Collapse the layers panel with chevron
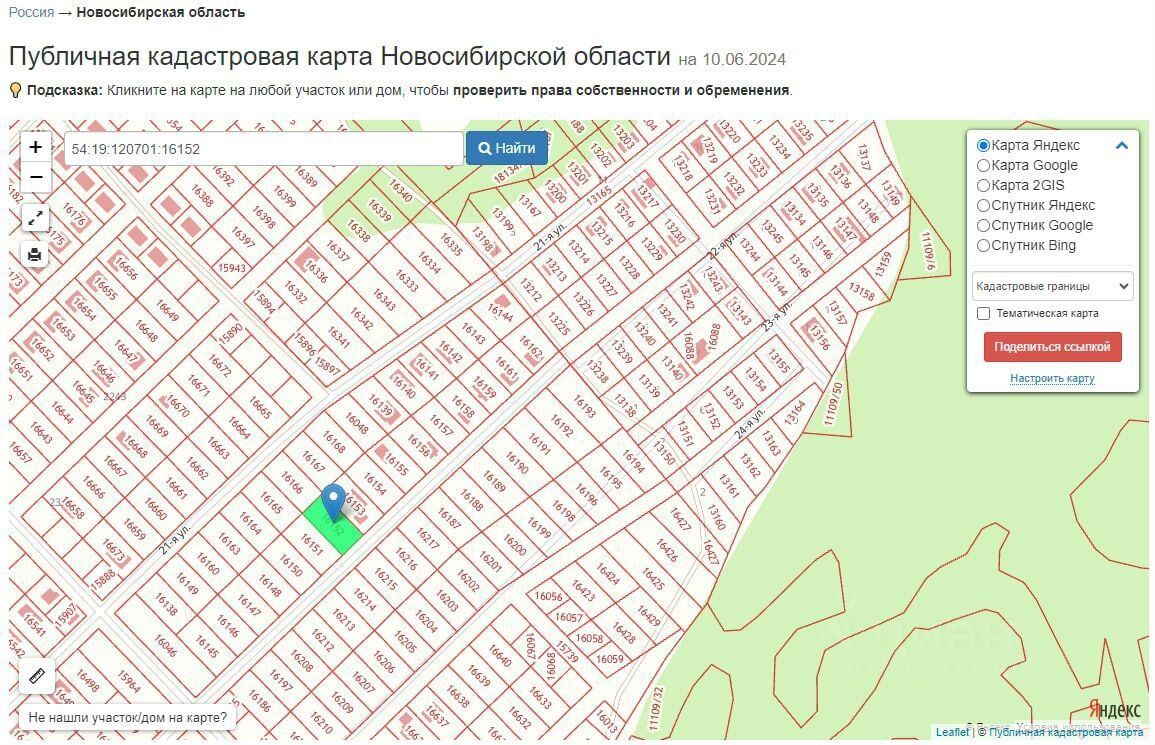This screenshot has width=1155, height=745. pos(1122,145)
